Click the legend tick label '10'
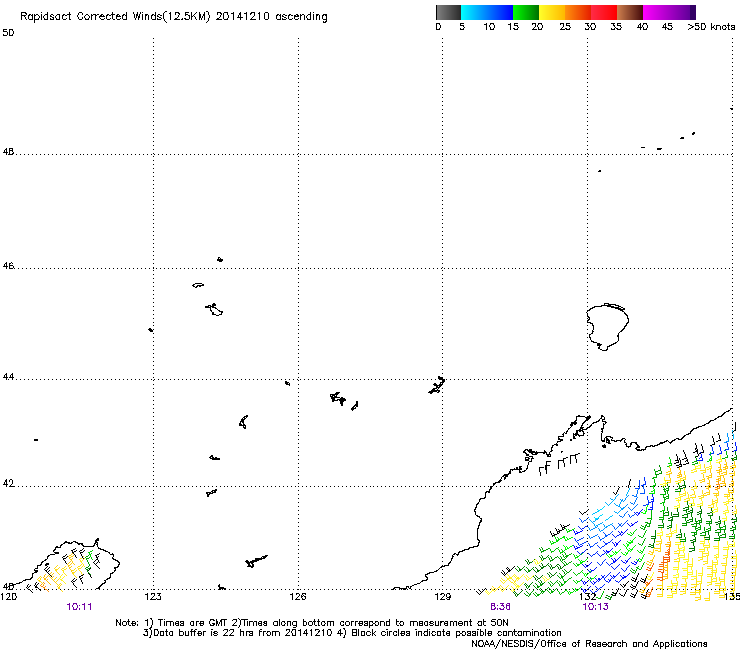The width and height of the screenshot is (740, 650). (x=489, y=26)
